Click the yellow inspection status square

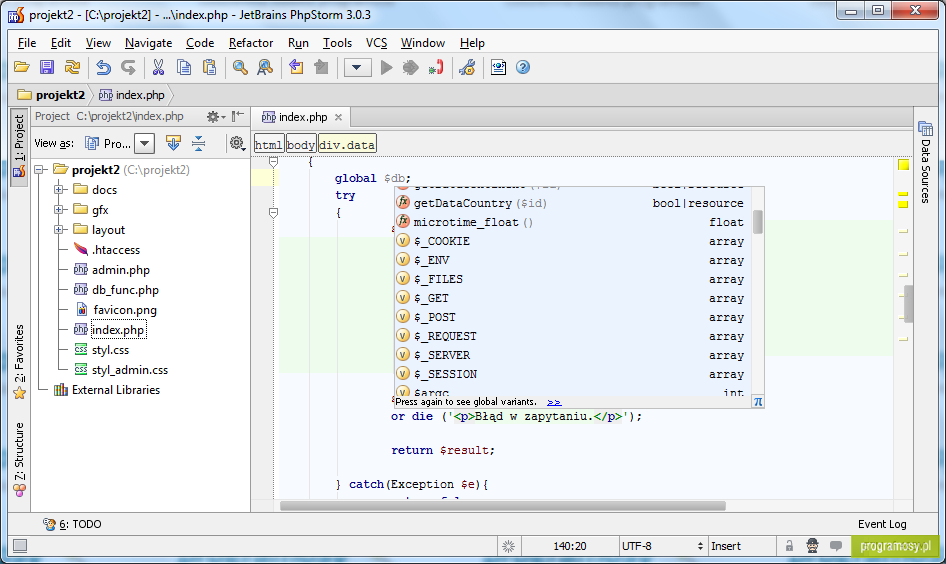(903, 165)
